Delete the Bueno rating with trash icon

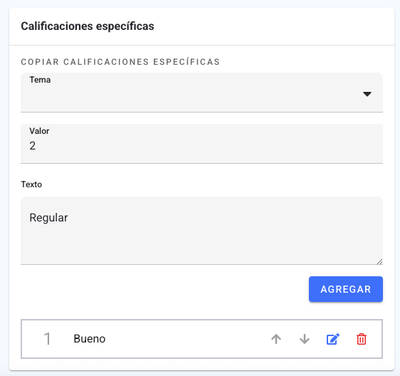(361, 339)
